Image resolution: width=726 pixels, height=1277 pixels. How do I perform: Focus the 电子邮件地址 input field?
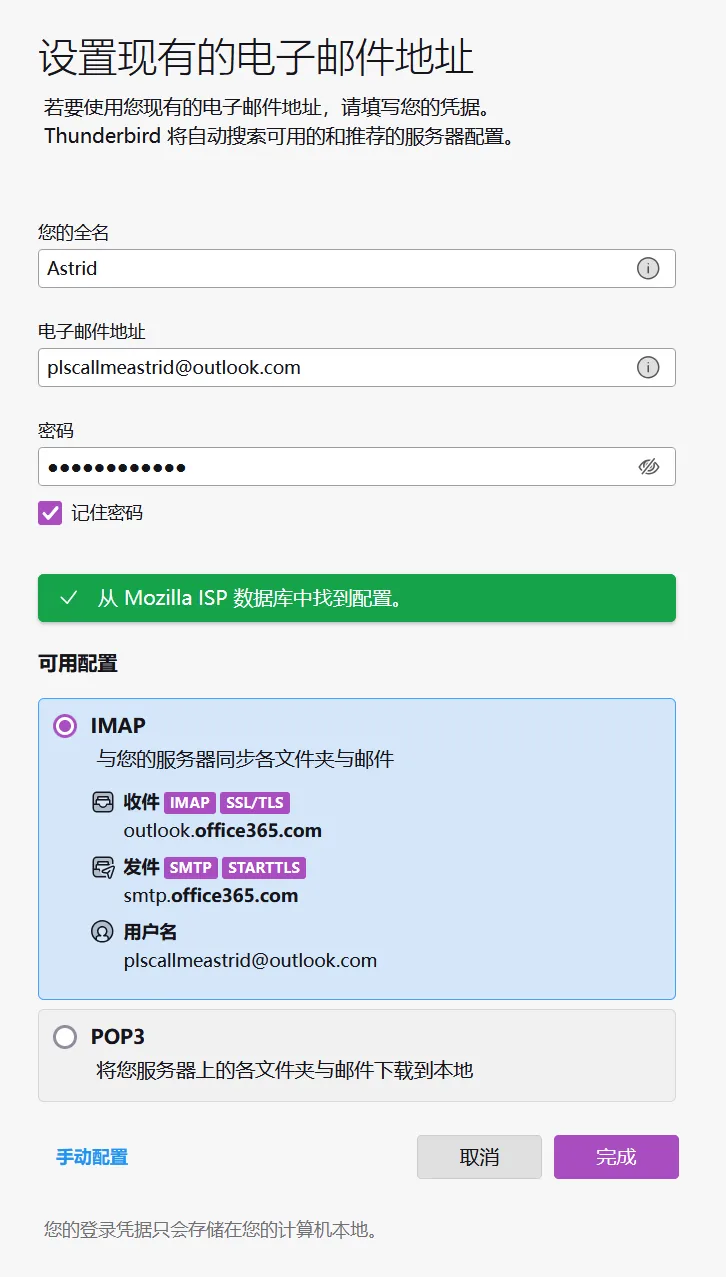357,367
